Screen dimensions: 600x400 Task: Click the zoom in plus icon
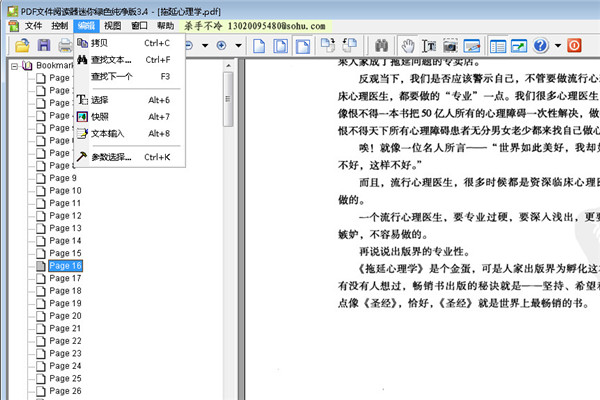click(x=221, y=46)
